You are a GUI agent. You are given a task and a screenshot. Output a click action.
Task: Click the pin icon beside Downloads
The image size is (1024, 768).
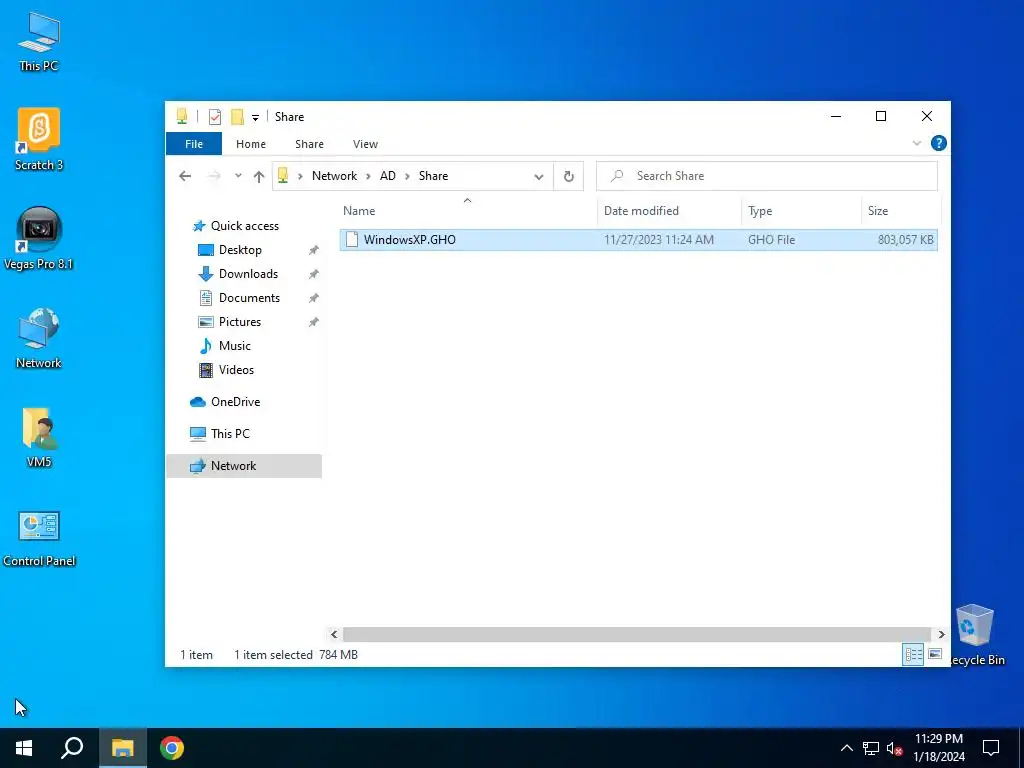coord(313,274)
